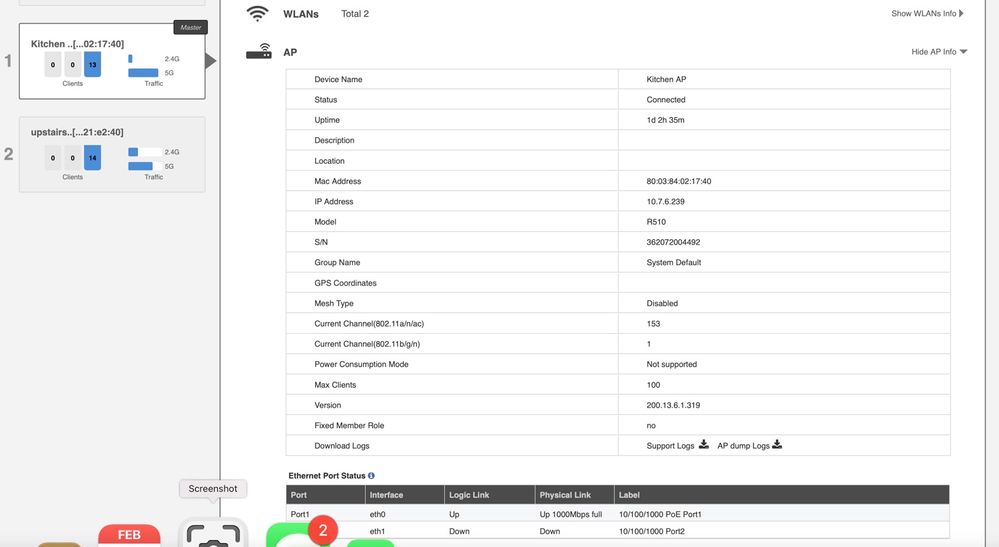Click the WLANs Wi-Fi icon
Image resolution: width=999 pixels, height=547 pixels.
(x=258, y=14)
